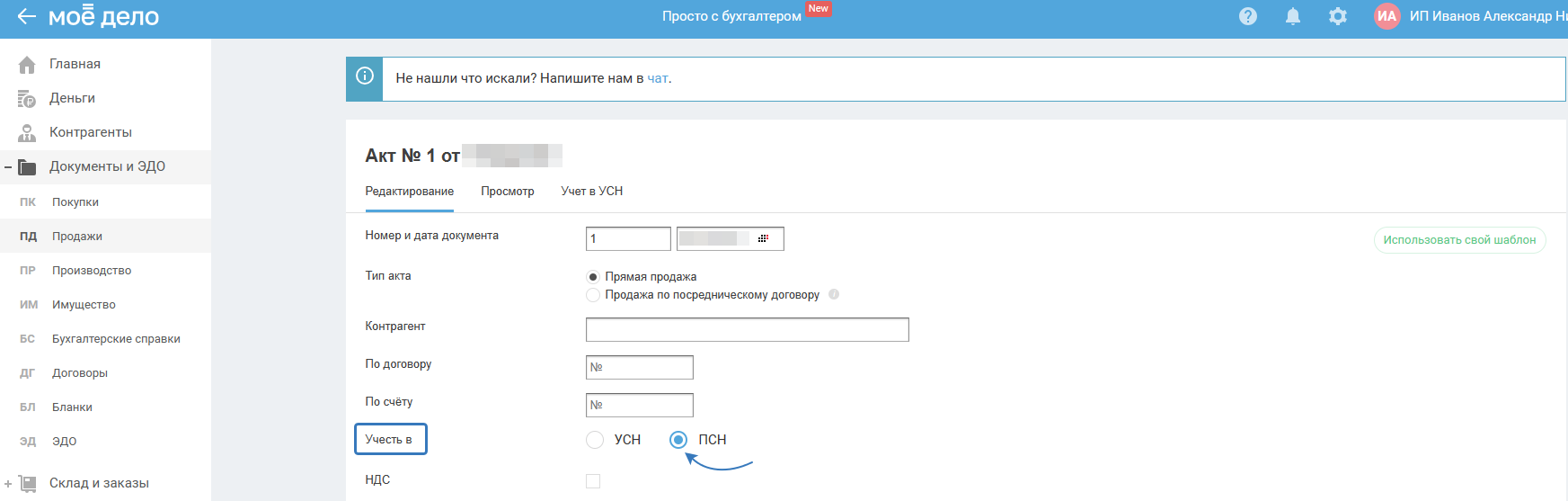Open calendar picker in date field
This screenshot has height=501, width=1568.
763,238
